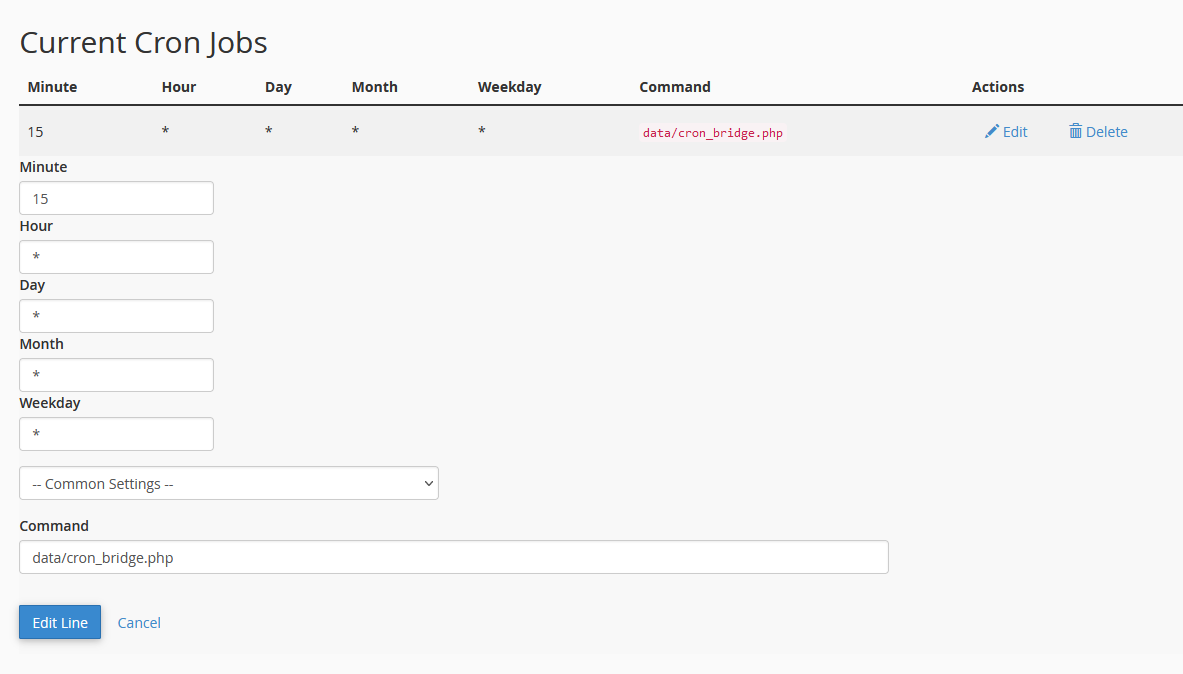Click the Minute column header in table
This screenshot has height=674, width=1183.
[x=52, y=87]
